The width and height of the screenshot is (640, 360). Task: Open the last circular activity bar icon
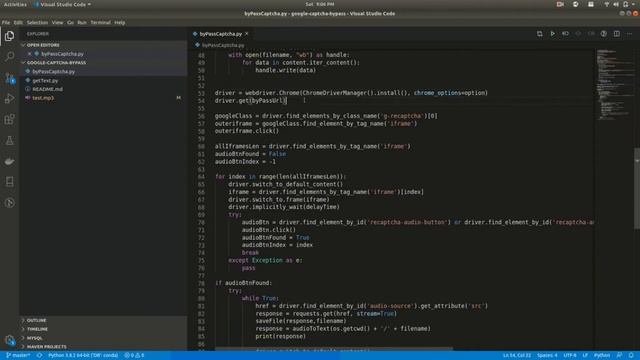pos(9,202)
